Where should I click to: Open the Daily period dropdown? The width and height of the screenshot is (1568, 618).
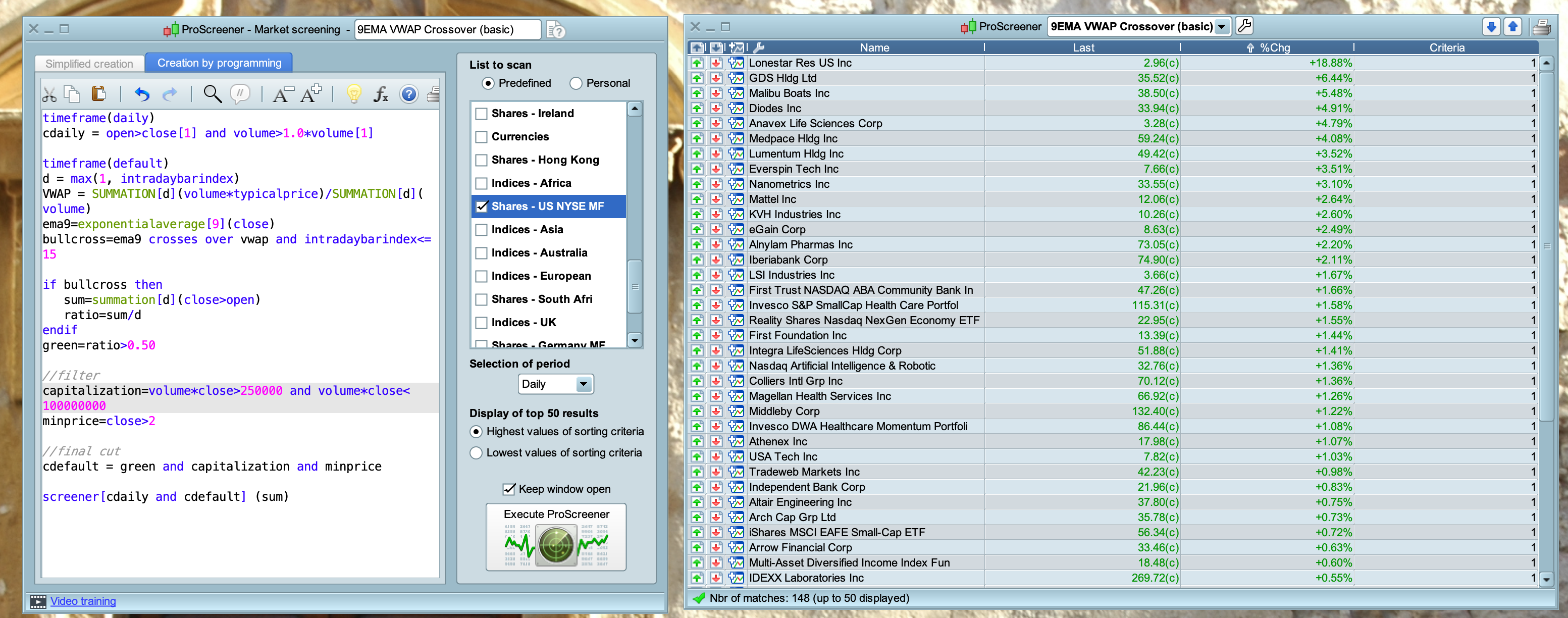coord(583,384)
